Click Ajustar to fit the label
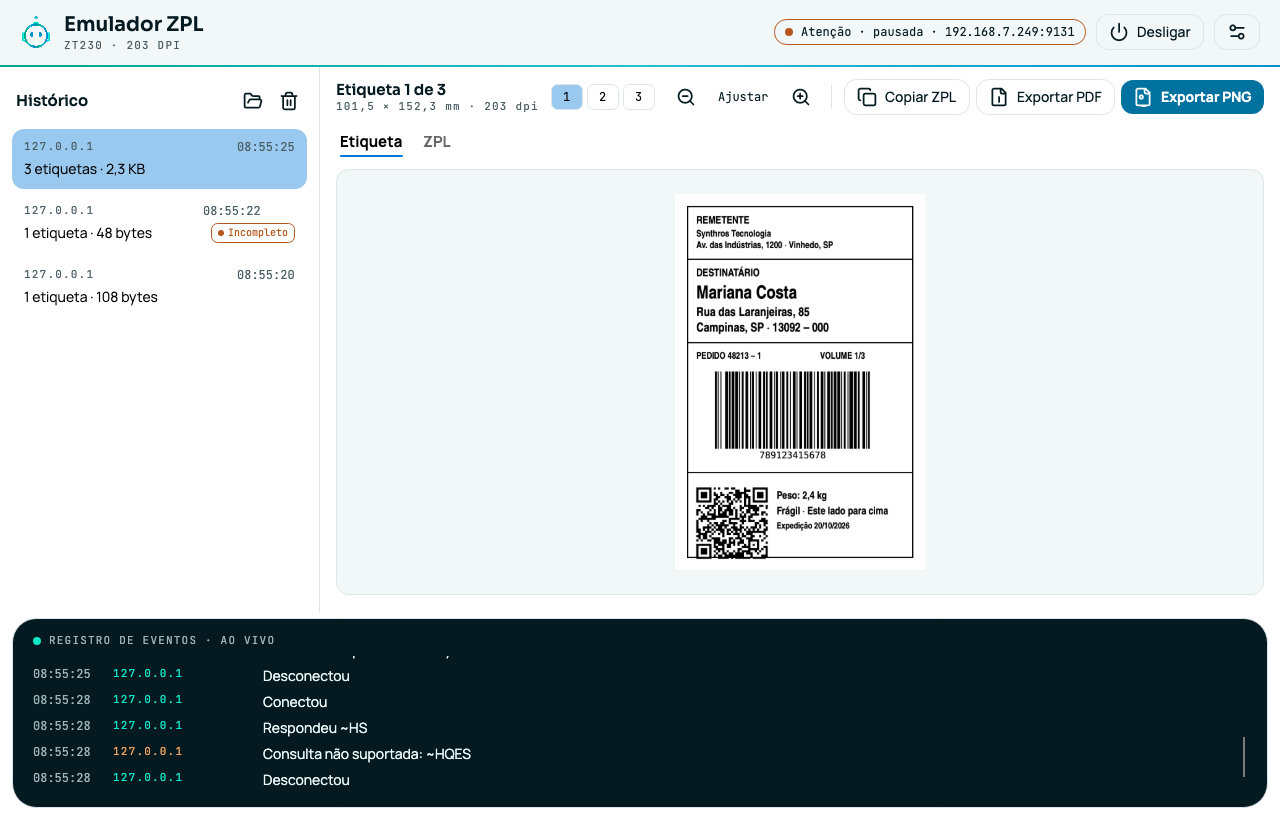The image size is (1280, 820). pos(743,97)
